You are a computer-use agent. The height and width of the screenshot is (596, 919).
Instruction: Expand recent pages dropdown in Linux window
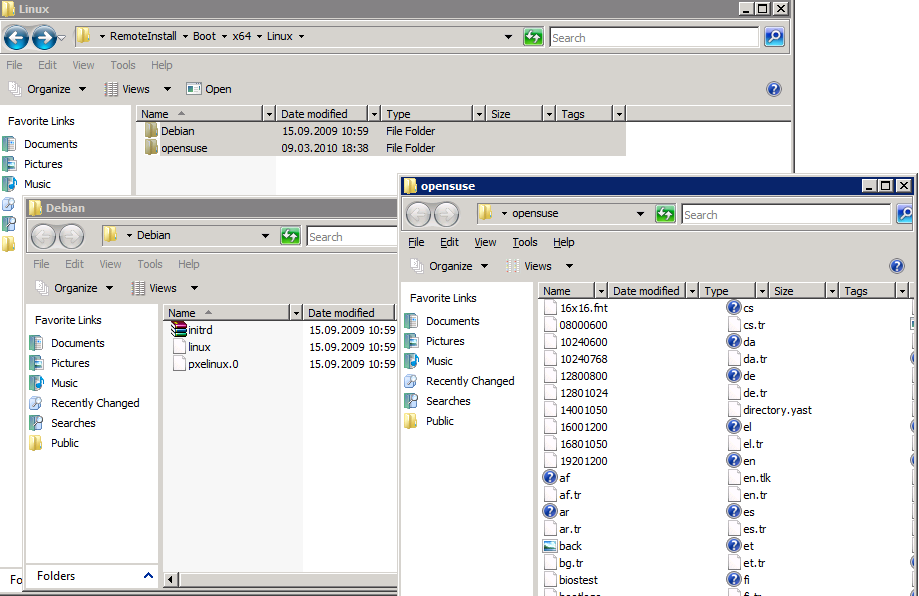coord(62,38)
